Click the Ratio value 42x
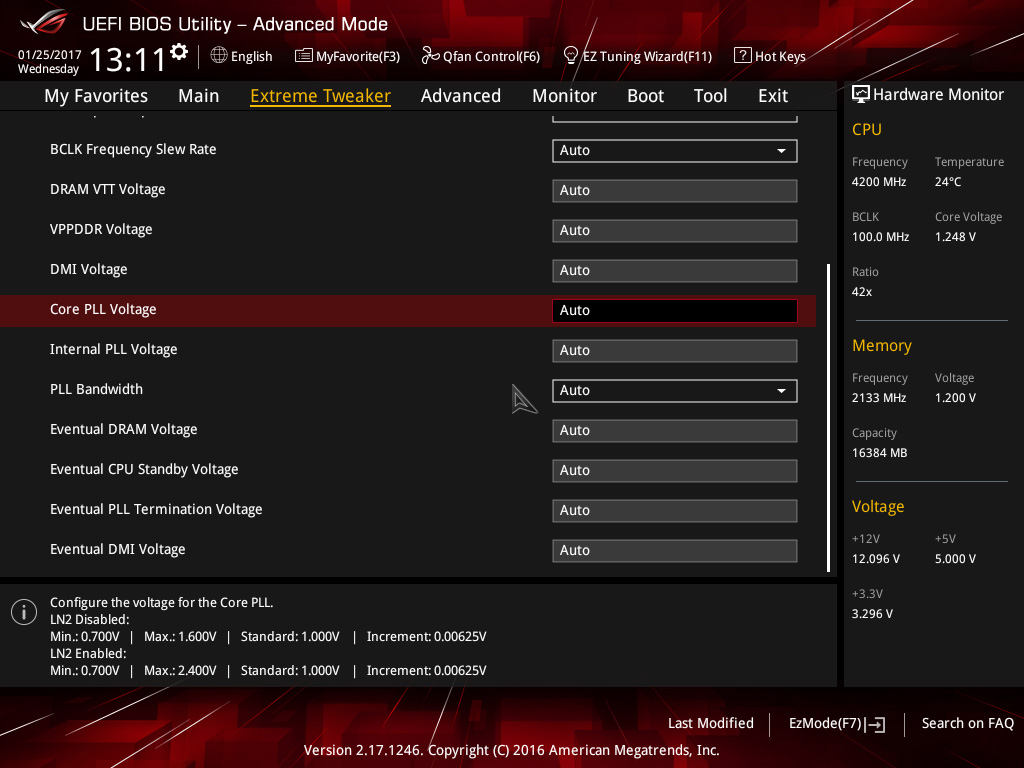The image size is (1024, 768). (862, 292)
